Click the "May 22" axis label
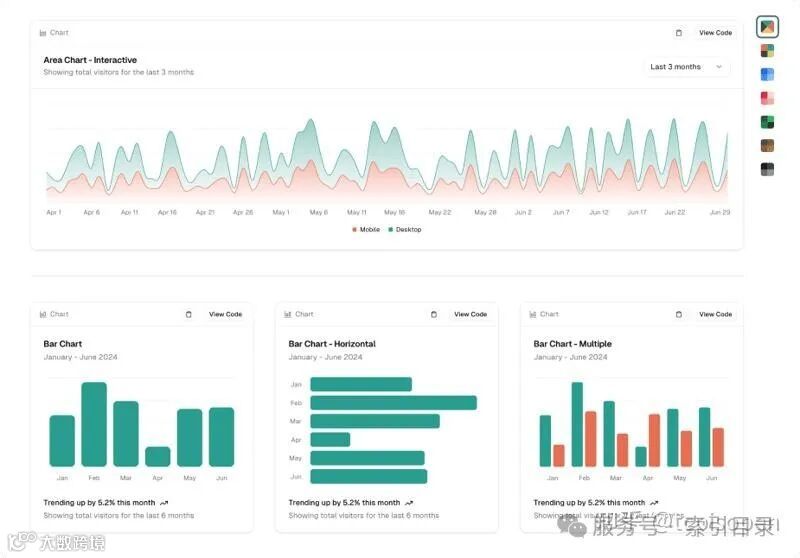The height and width of the screenshot is (558, 800). (x=440, y=212)
